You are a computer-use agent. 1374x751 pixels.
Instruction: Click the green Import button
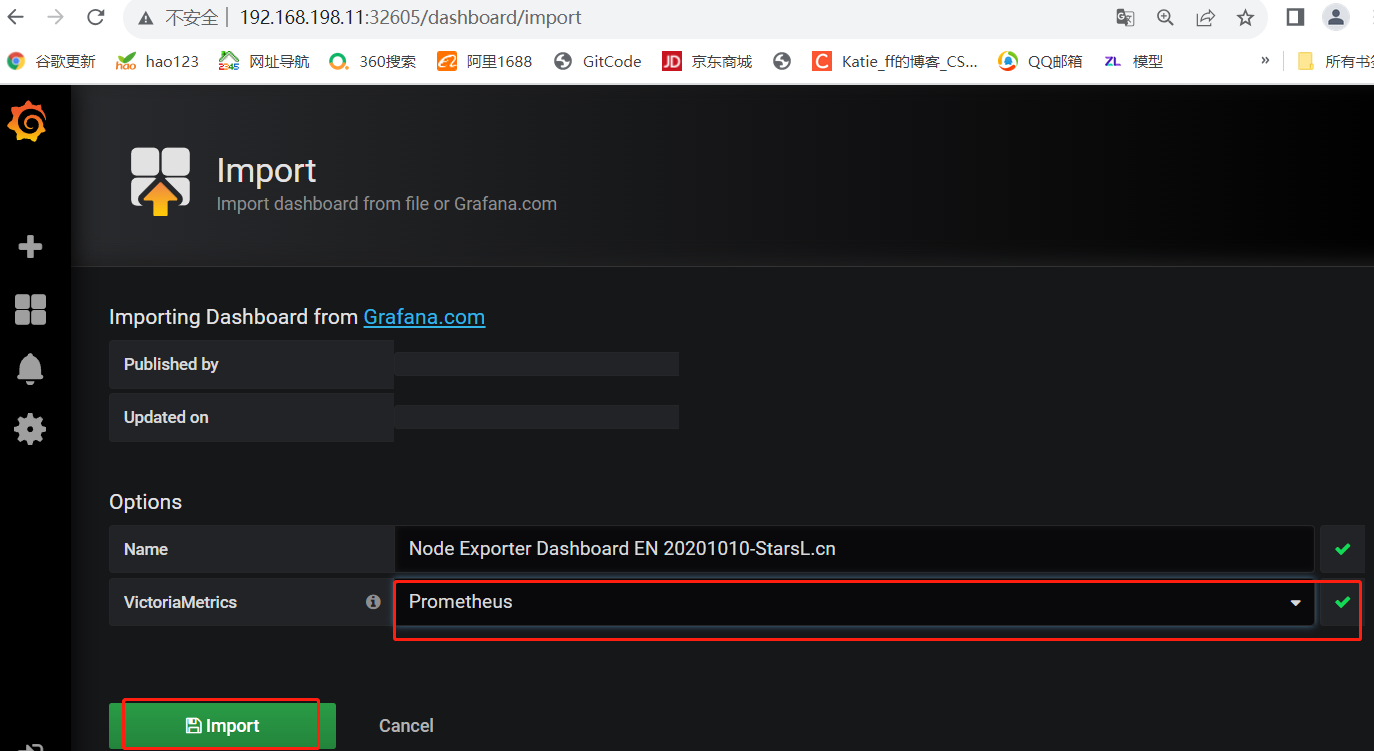tap(222, 726)
